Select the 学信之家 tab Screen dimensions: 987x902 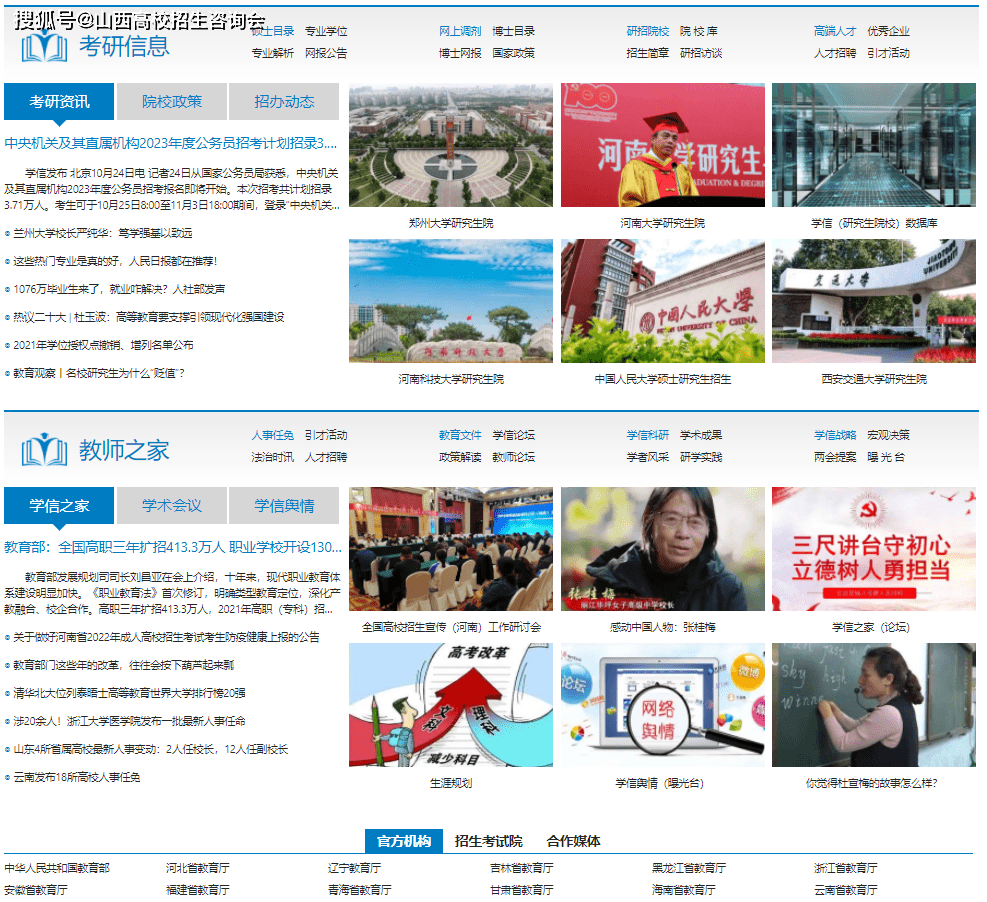point(59,505)
